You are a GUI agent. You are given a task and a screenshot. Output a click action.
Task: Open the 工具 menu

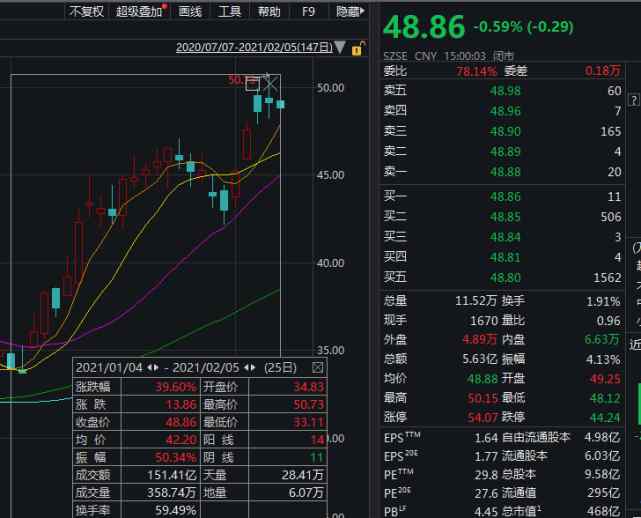coord(229,11)
